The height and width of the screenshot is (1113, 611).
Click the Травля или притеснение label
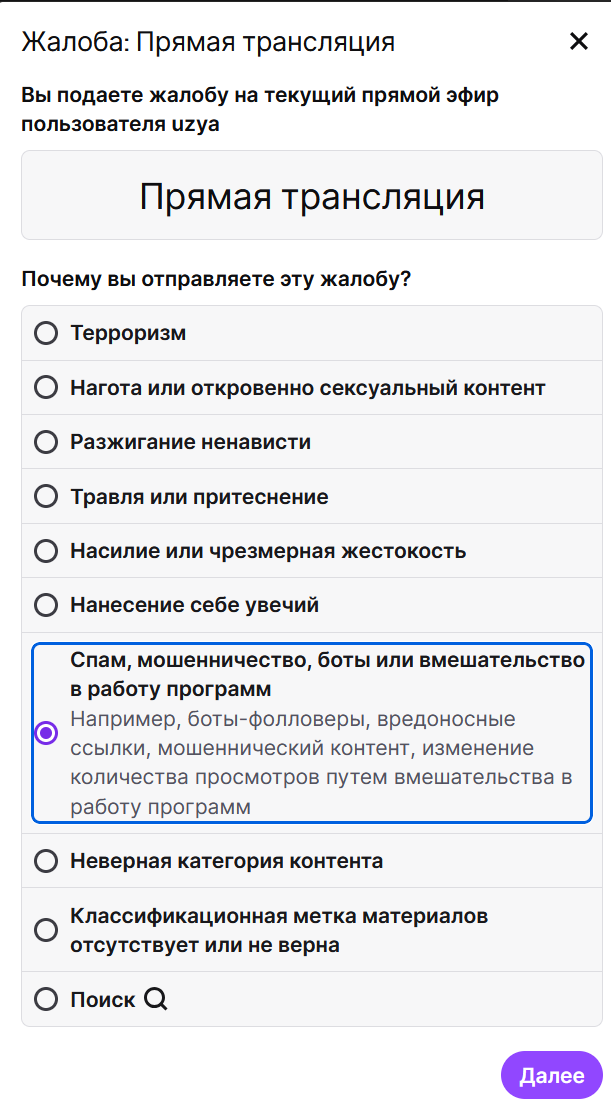[x=199, y=496]
